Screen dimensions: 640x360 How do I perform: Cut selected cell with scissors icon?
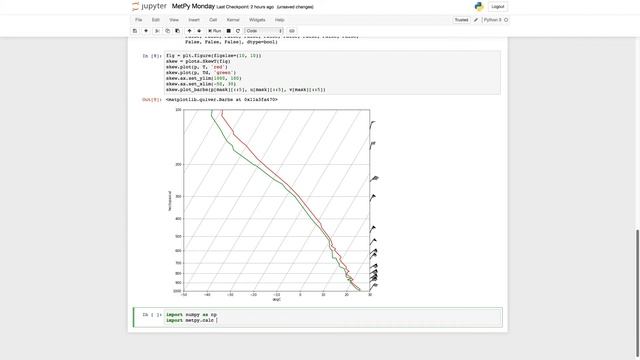coord(157,31)
